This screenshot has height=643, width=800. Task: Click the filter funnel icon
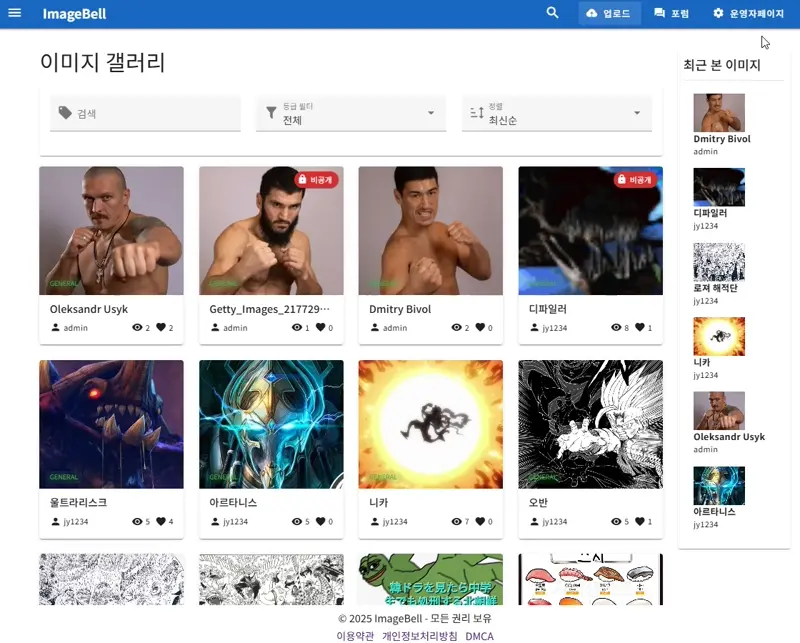pyautogui.click(x=271, y=114)
